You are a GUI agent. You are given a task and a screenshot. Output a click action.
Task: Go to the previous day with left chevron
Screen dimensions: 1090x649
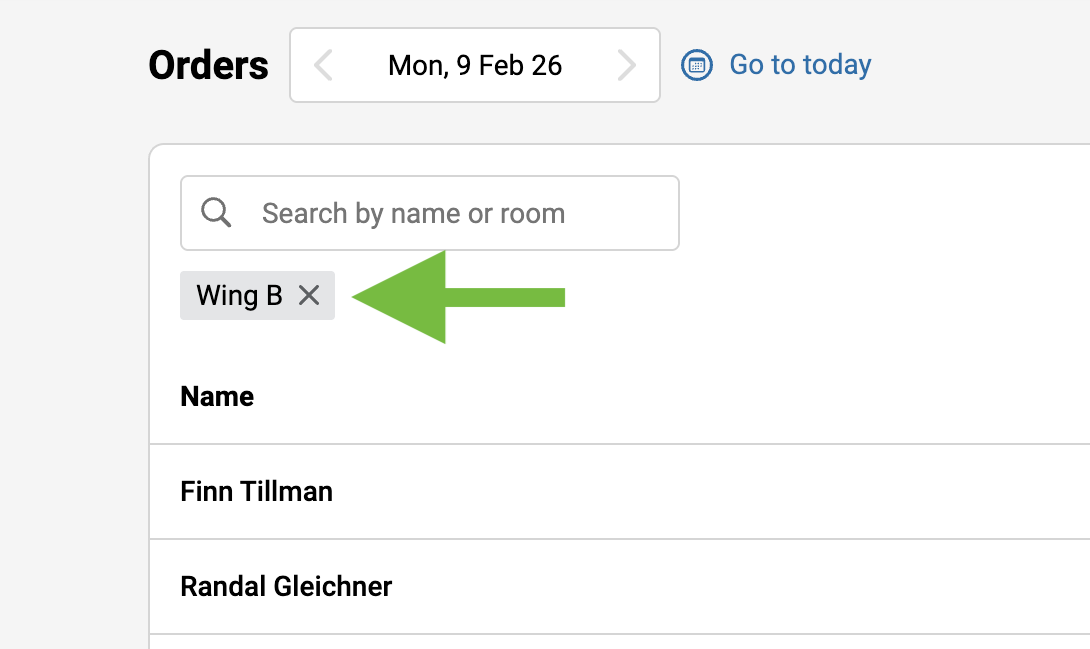pyautogui.click(x=323, y=66)
